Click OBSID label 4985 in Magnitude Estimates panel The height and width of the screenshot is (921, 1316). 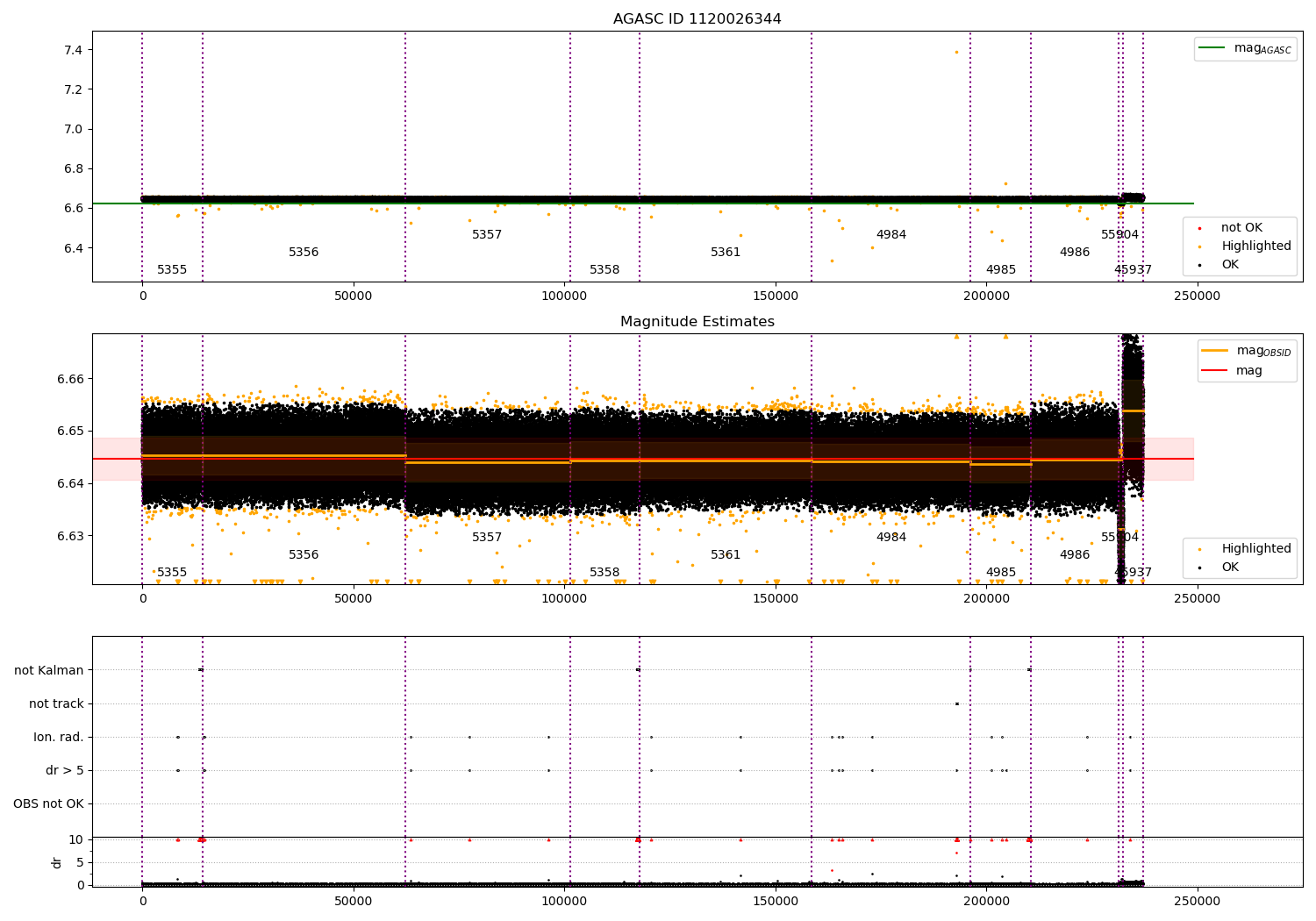1001,573
